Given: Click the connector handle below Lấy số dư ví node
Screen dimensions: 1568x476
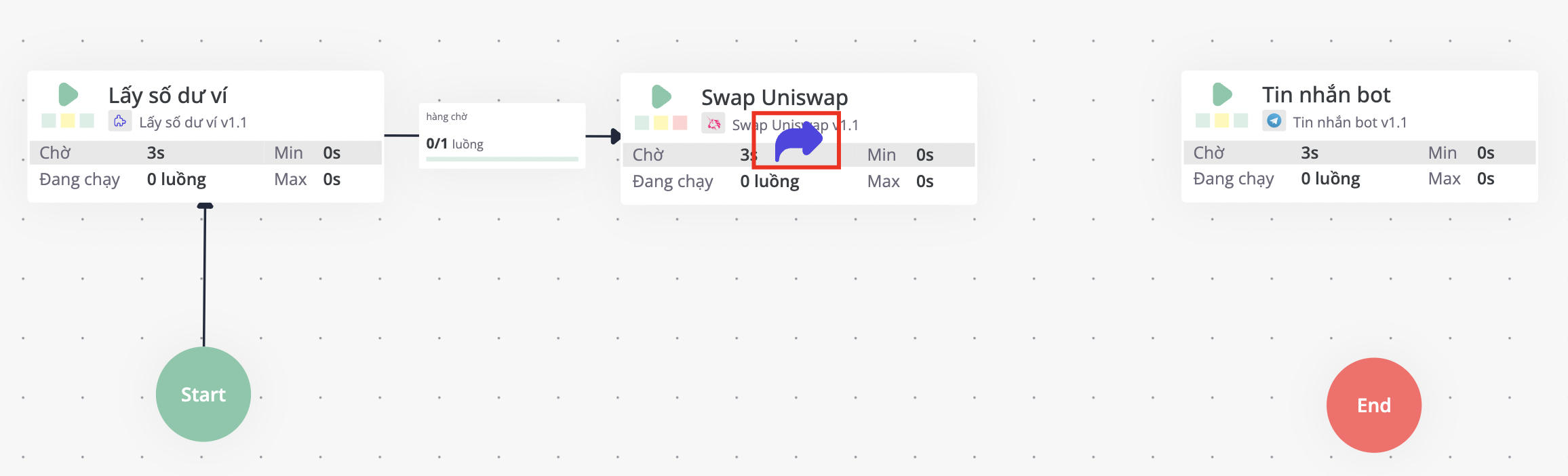Looking at the screenshot, I should [x=205, y=205].
